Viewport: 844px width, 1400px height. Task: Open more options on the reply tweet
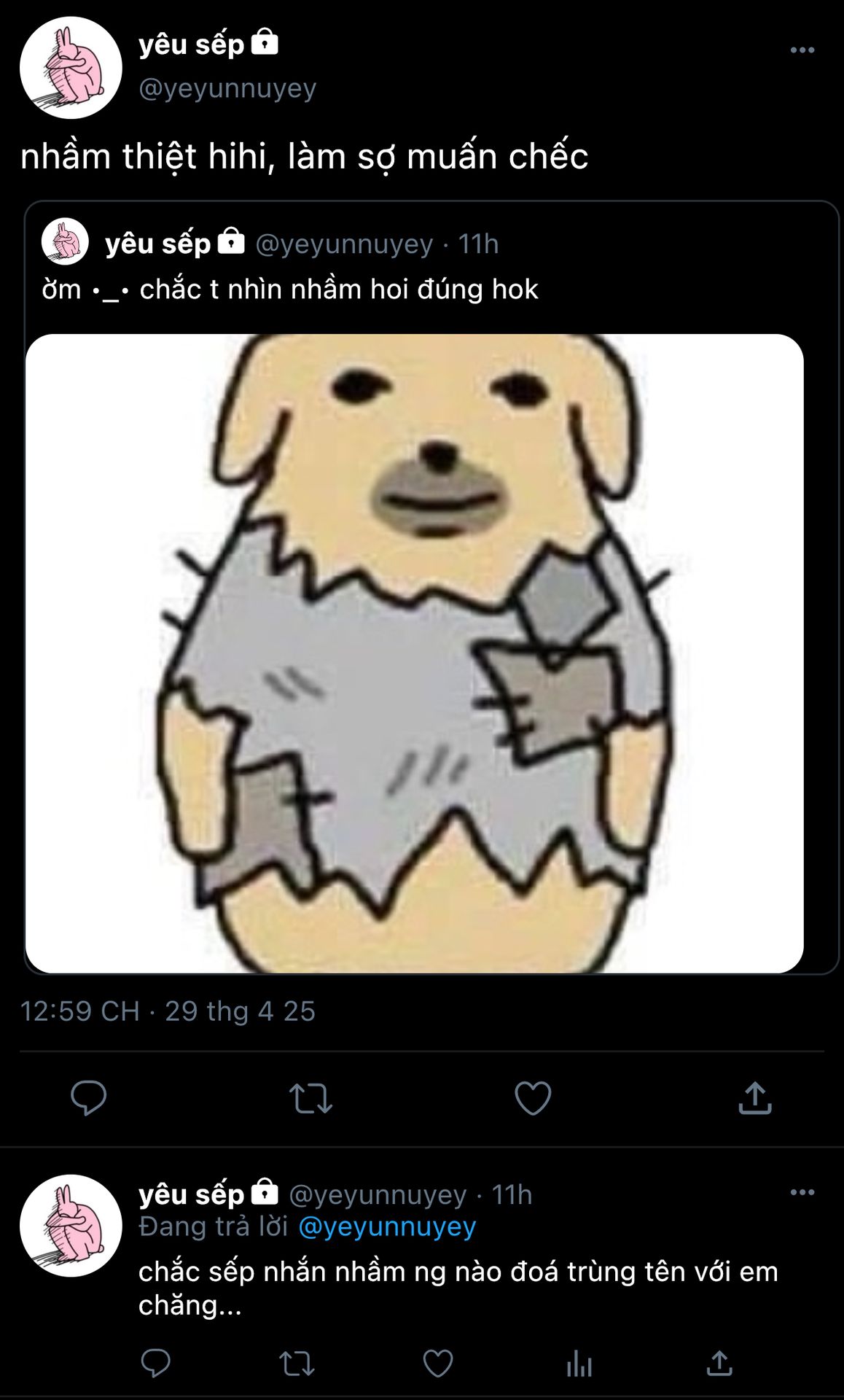[802, 1192]
